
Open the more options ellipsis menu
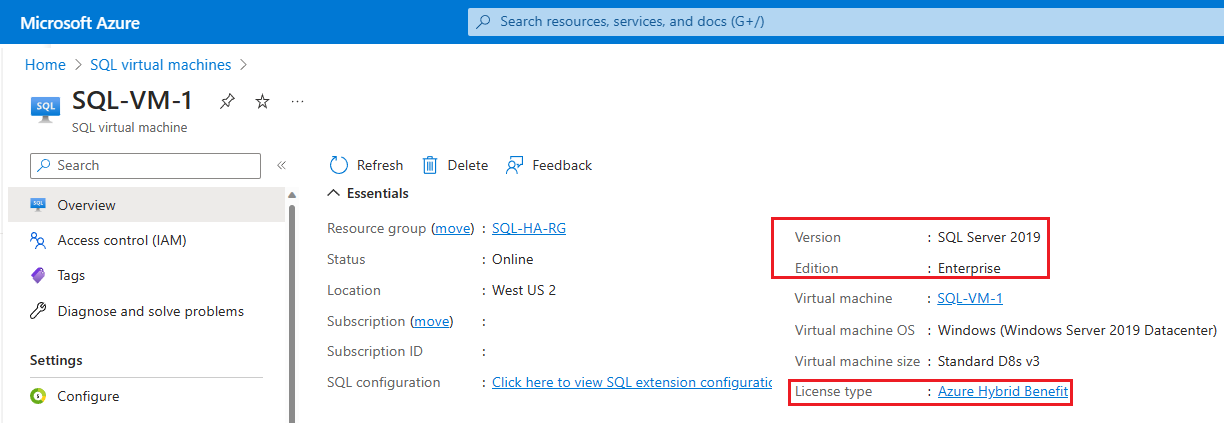tap(297, 101)
